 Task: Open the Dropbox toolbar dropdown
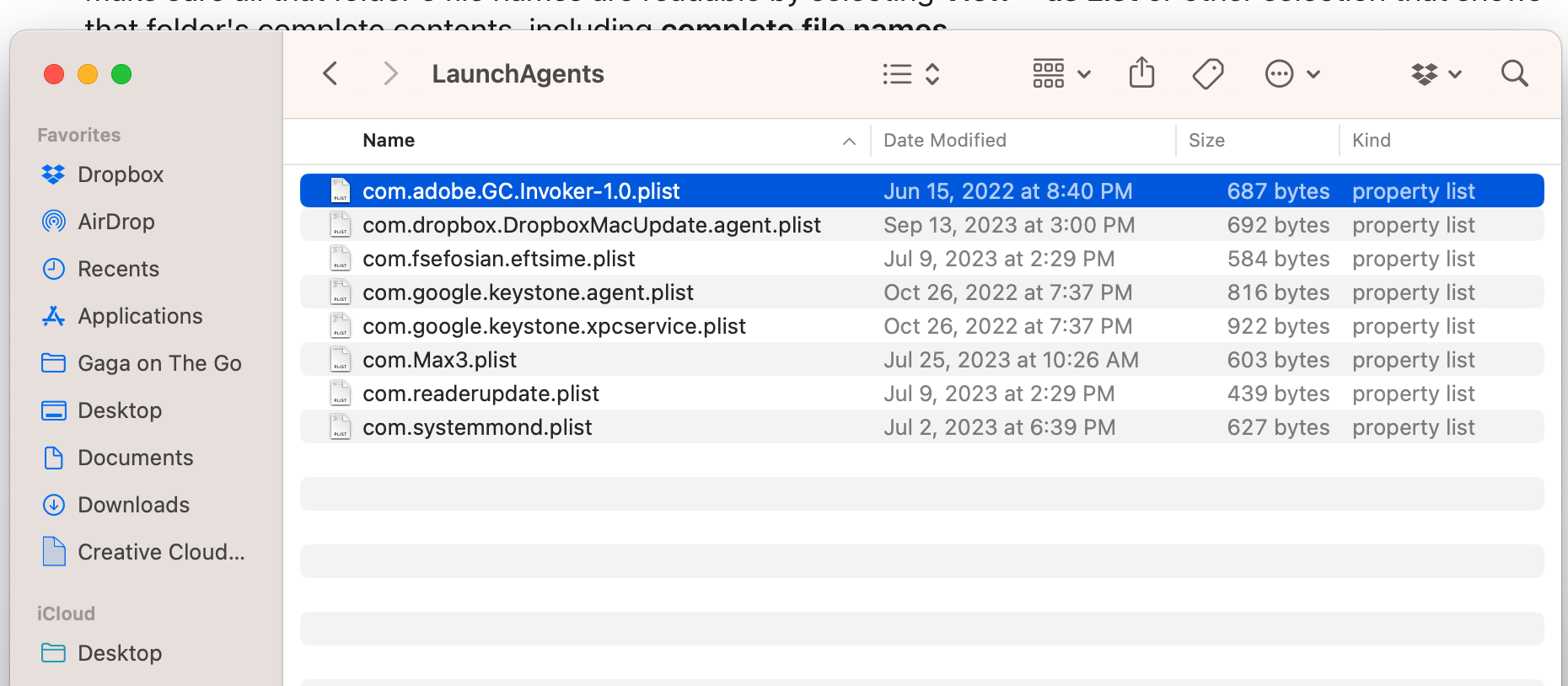tap(1436, 74)
